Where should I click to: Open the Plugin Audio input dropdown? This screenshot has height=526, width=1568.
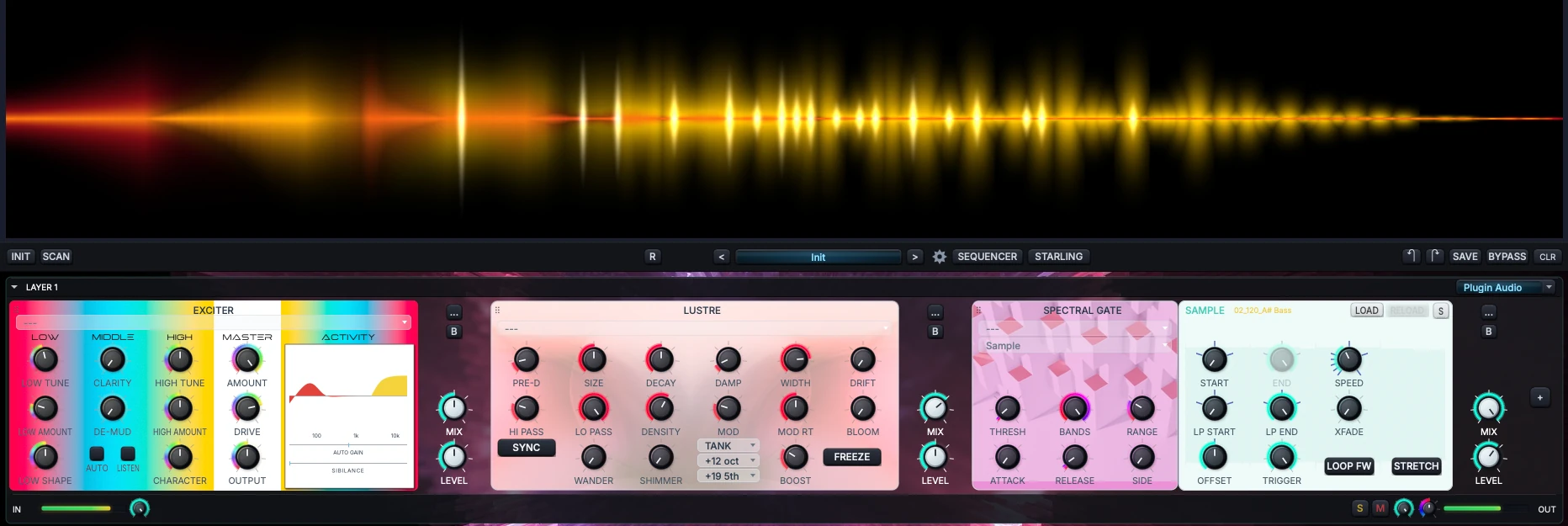[x=1506, y=288]
